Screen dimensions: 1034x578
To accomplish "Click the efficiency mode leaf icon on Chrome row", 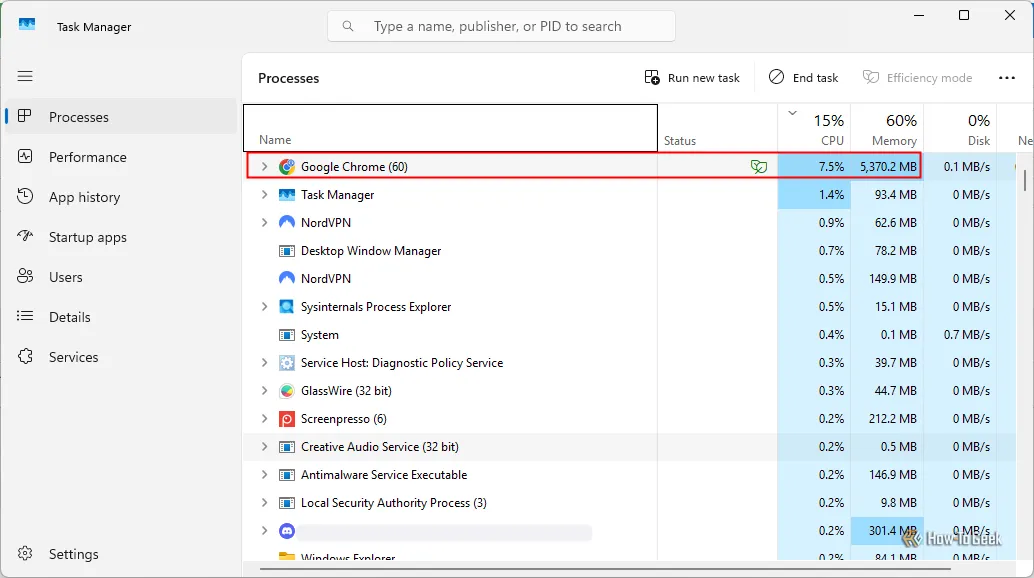I will (759, 167).
